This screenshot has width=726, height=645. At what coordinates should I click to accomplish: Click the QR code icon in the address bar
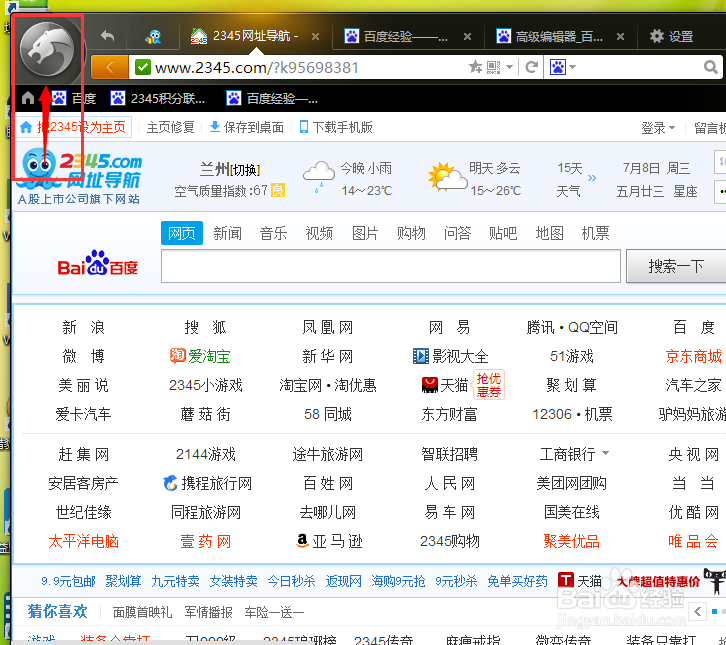pyautogui.click(x=494, y=68)
